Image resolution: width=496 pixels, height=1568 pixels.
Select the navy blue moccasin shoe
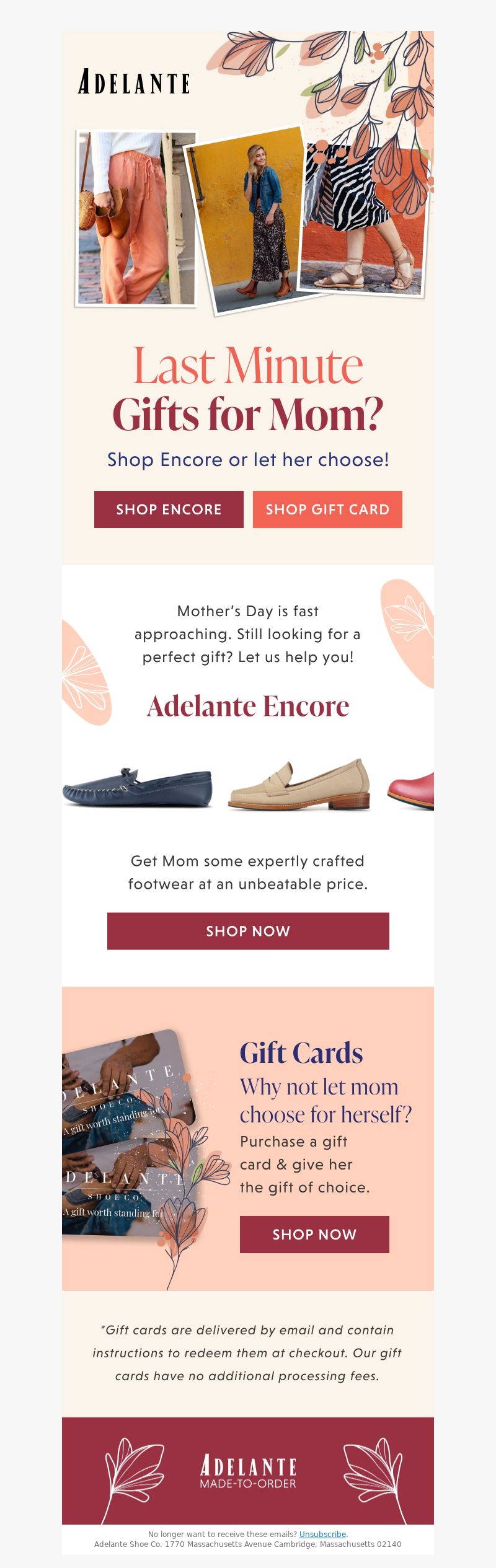pos(138,787)
